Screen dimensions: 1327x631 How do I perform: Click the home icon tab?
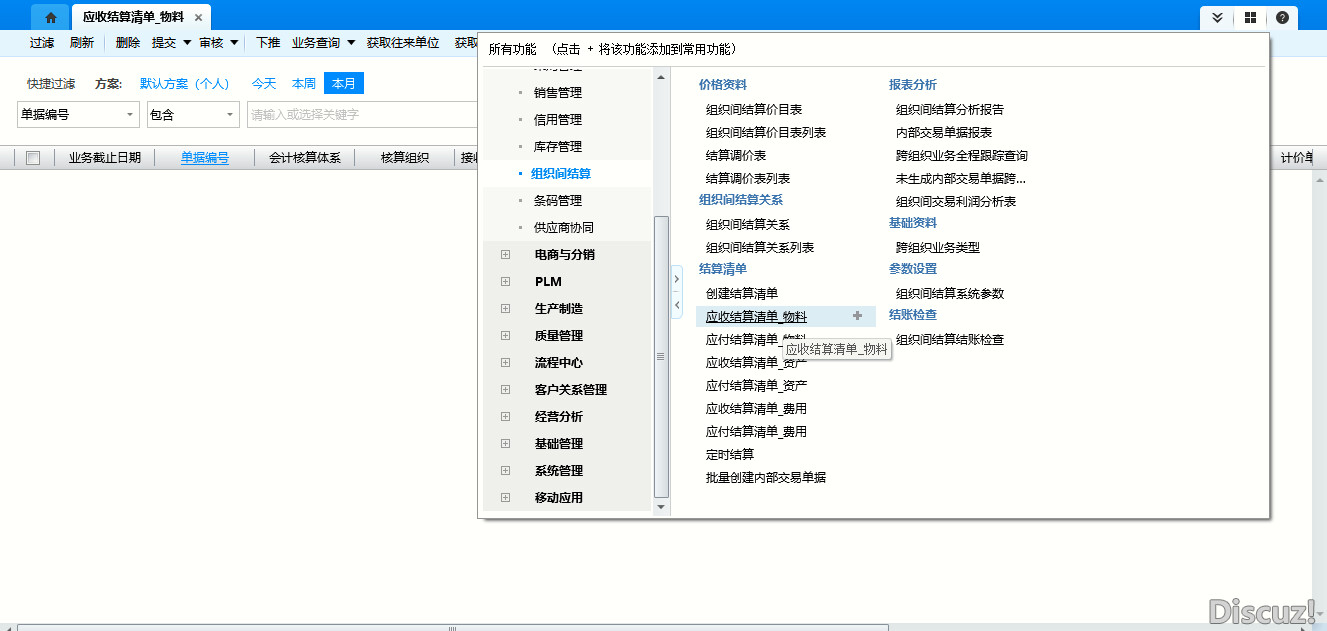tap(50, 18)
